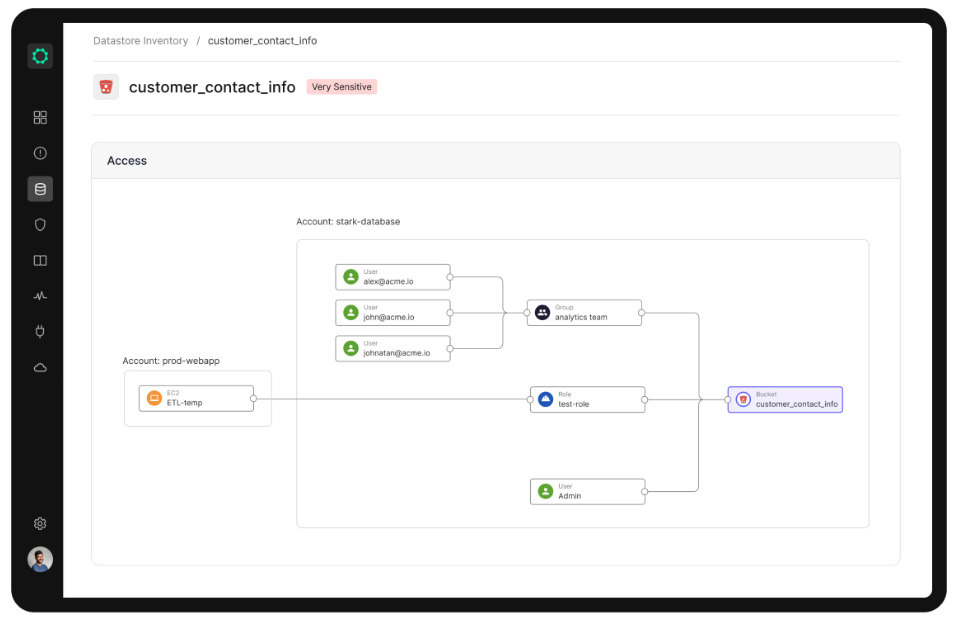Click the shield Security icon in sidebar
The image size is (960, 622).
tap(40, 224)
